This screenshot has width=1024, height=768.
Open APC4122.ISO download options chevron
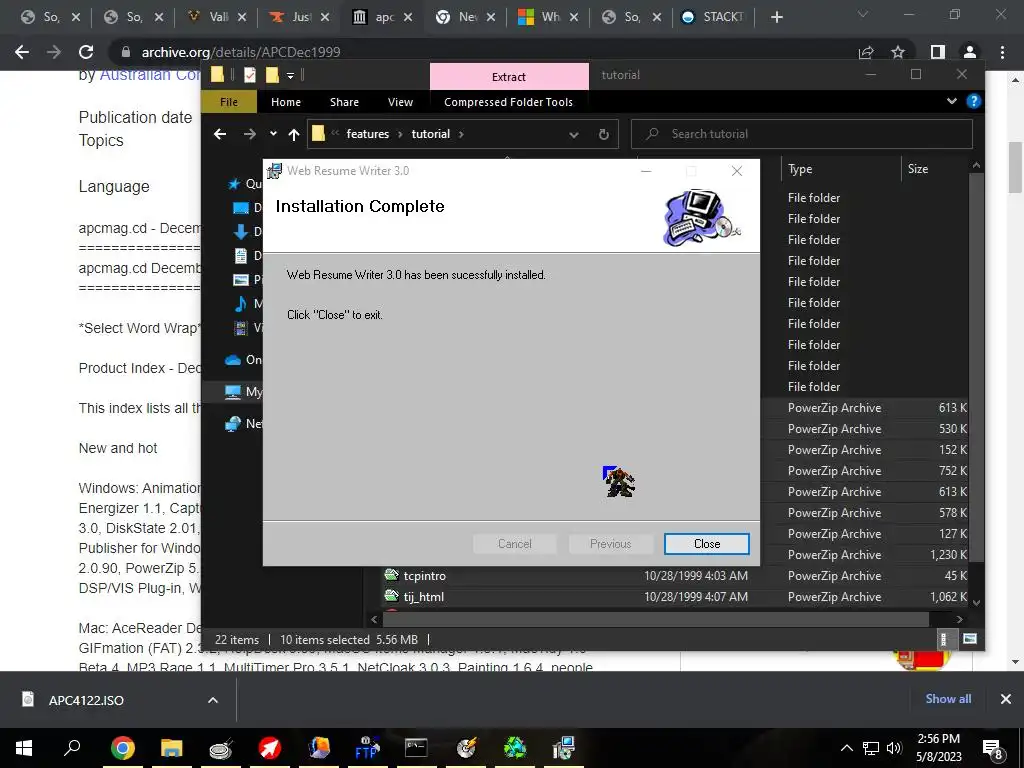pyautogui.click(x=212, y=700)
